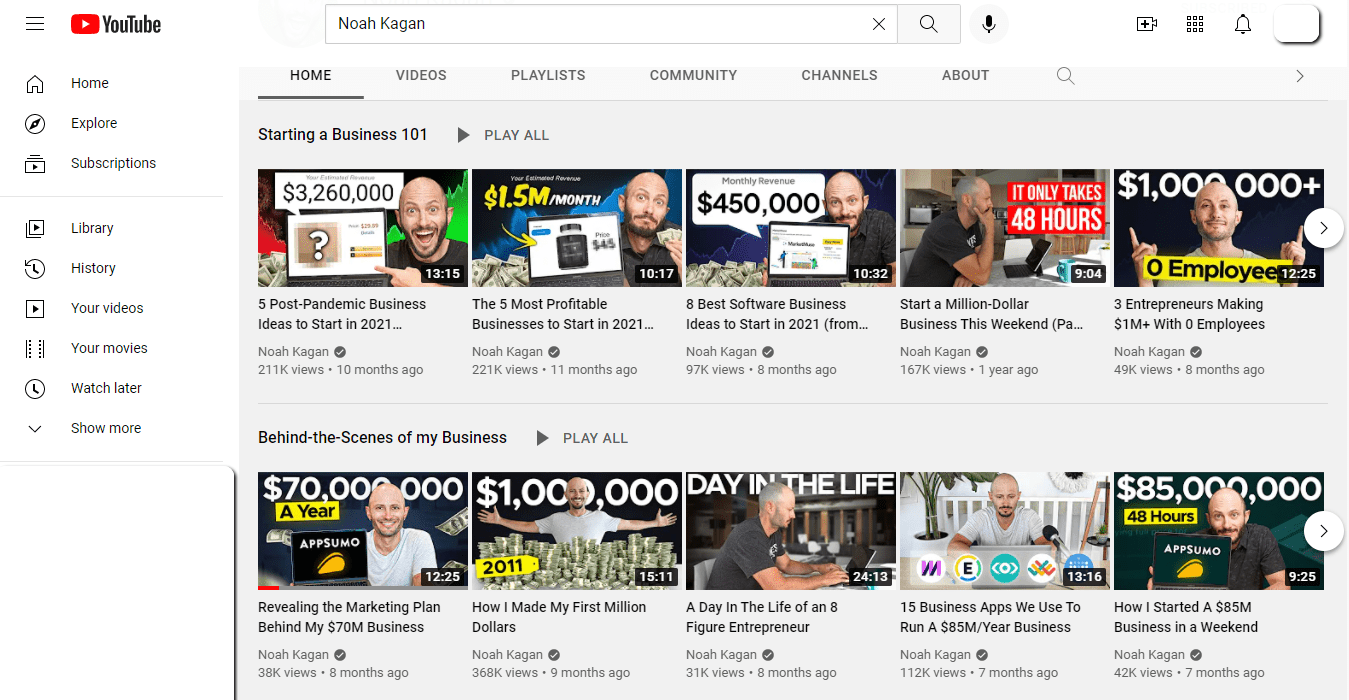Open title How I Made My First Million Dollars

[559, 617]
